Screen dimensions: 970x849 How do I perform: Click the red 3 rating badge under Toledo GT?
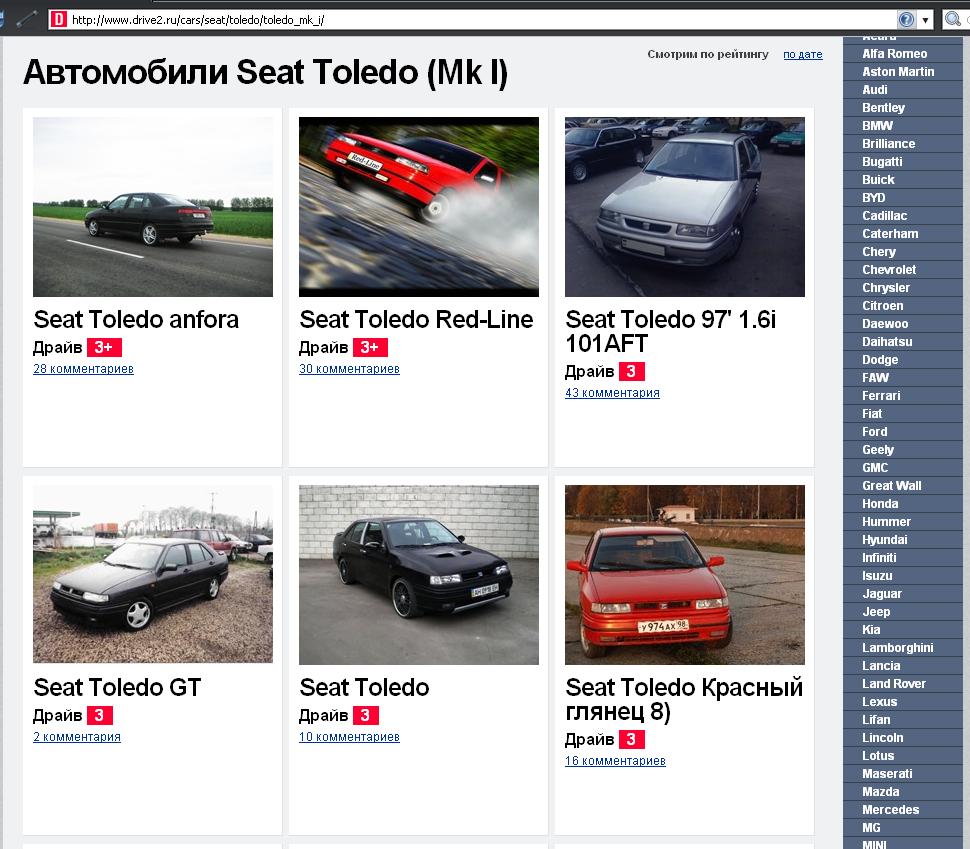coord(100,715)
